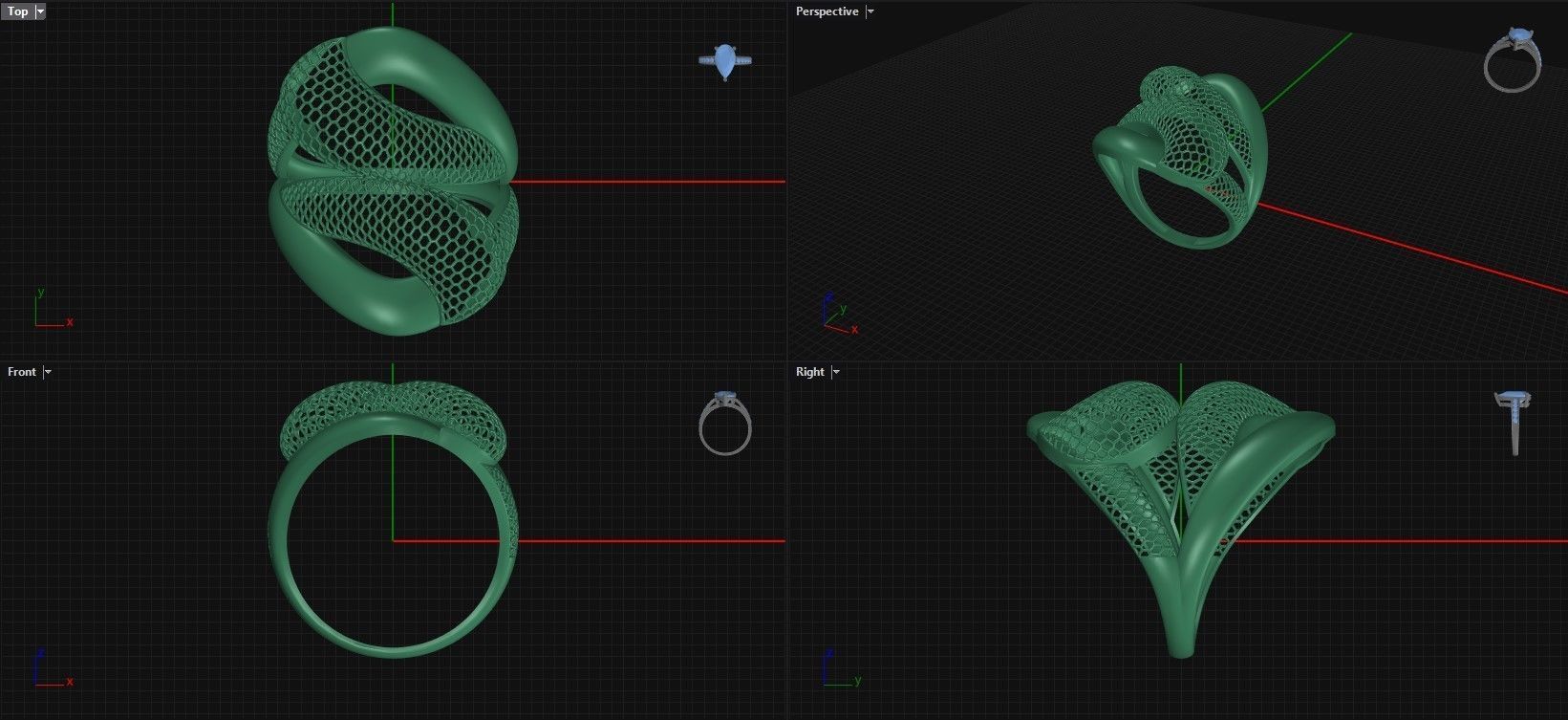Image resolution: width=1568 pixels, height=720 pixels.
Task: Open the Top viewport dropdown arrow
Action: coord(40,11)
